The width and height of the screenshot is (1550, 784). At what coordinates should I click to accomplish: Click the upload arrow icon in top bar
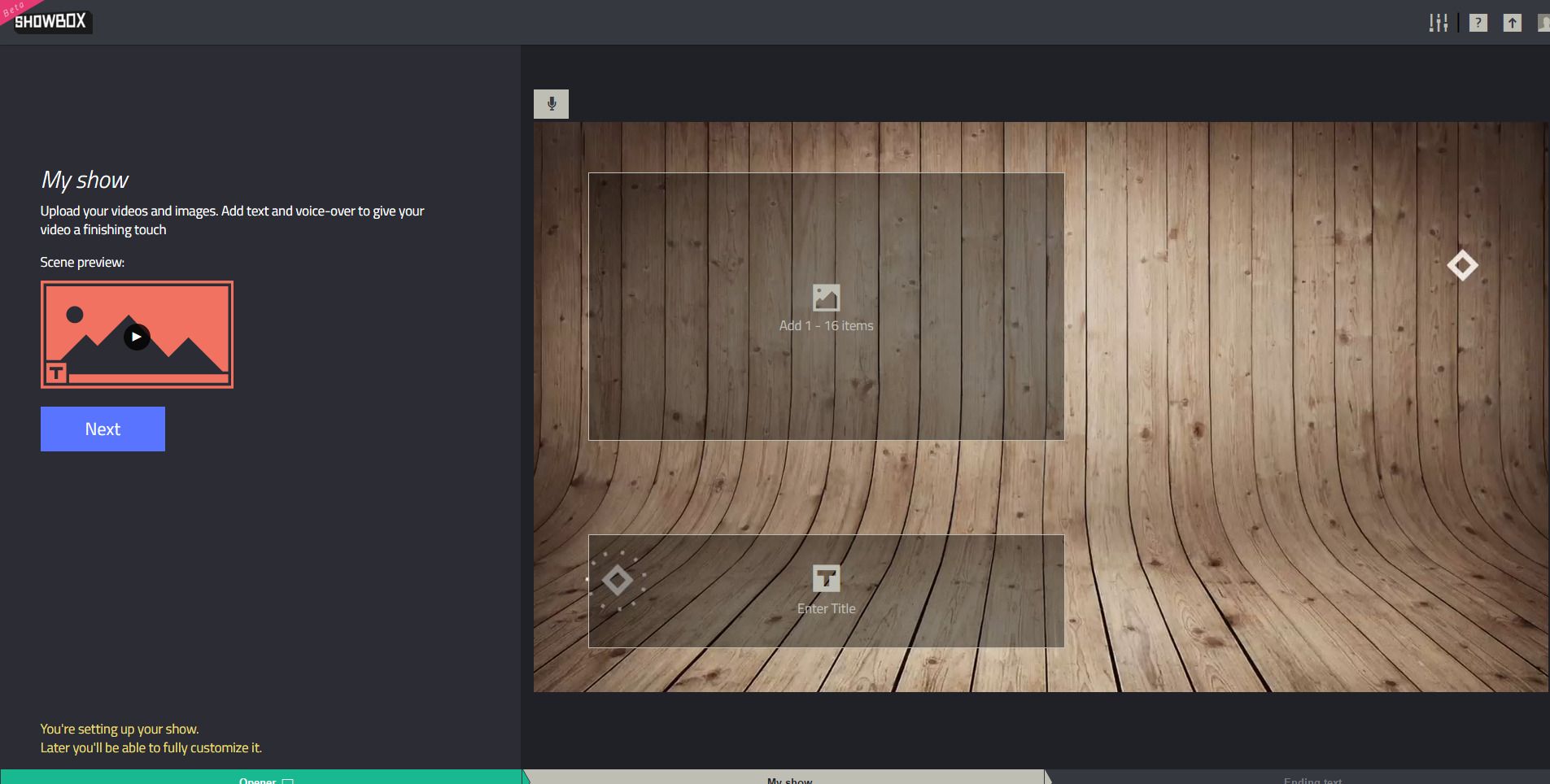pyautogui.click(x=1512, y=22)
